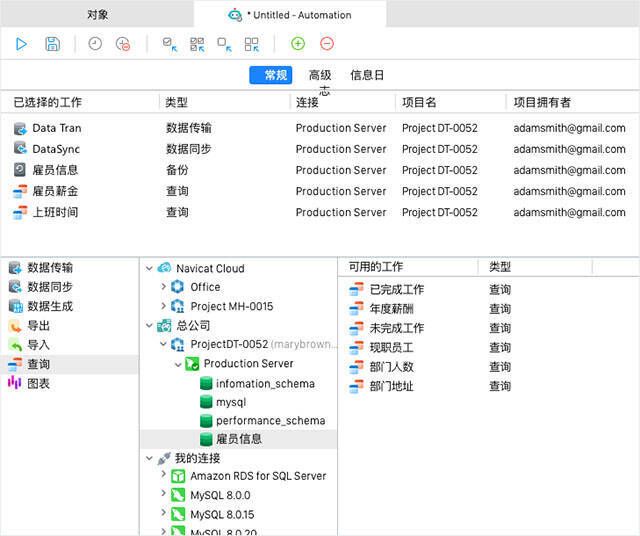
Task: Select 图表 in the job type sidebar
Action: (x=38, y=383)
